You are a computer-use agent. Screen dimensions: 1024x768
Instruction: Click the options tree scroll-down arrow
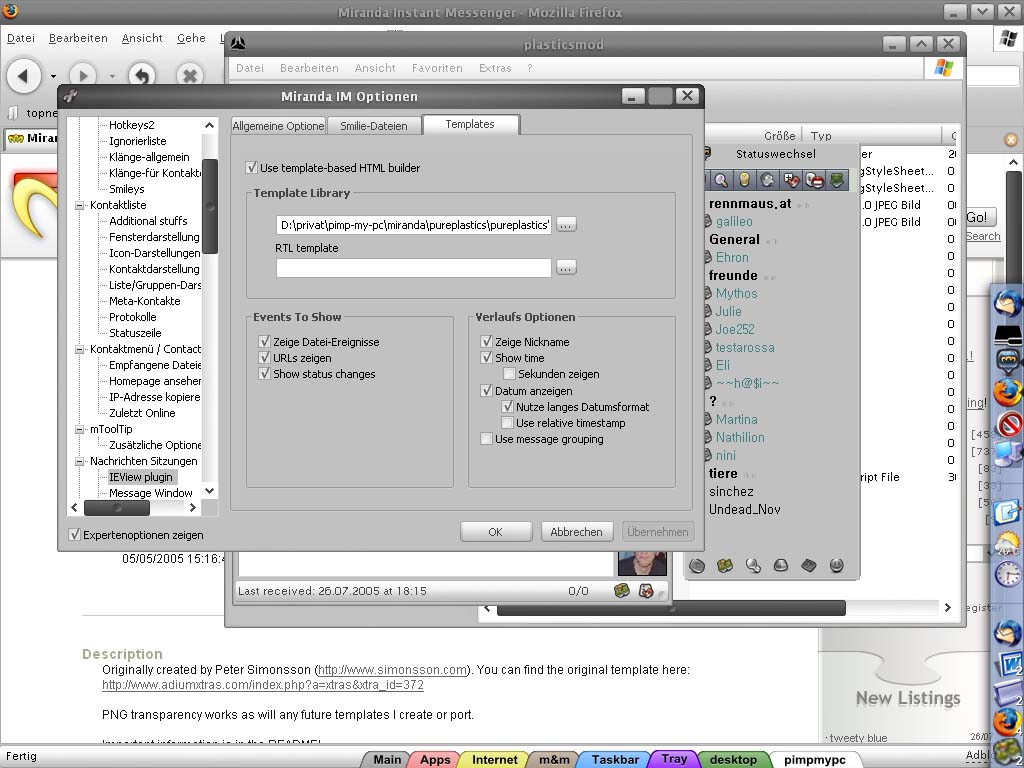[209, 491]
